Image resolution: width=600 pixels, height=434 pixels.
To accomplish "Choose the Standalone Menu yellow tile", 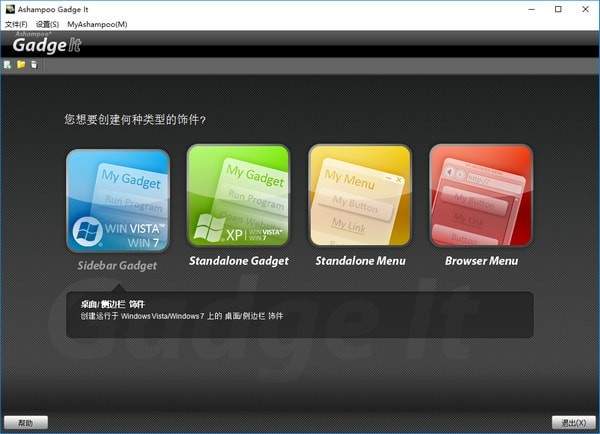I will 360,197.
